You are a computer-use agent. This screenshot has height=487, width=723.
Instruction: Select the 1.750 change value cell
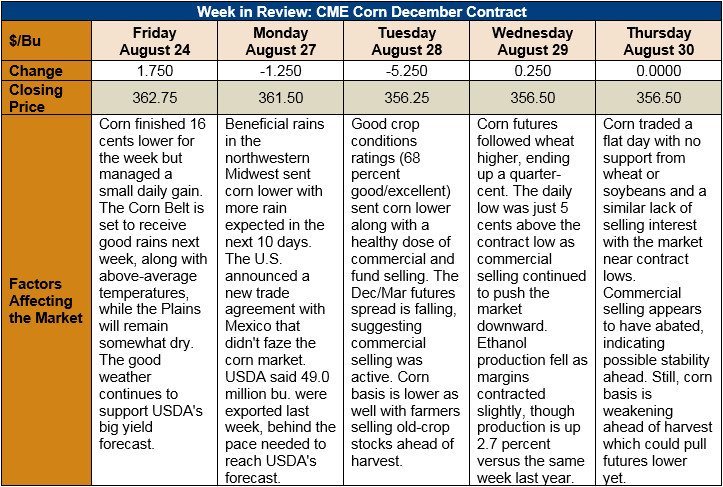click(154, 71)
